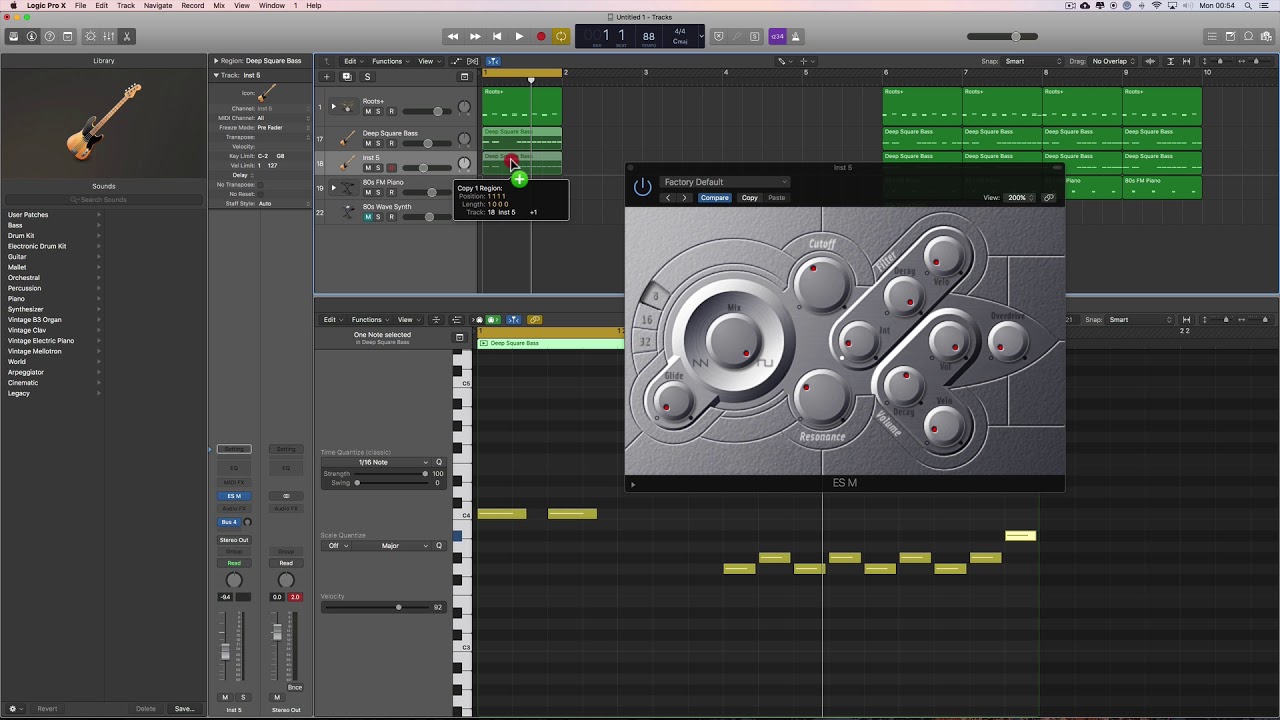Click the Copy button in ES M plugin
Image resolution: width=1280 pixels, height=720 pixels.
(x=749, y=198)
